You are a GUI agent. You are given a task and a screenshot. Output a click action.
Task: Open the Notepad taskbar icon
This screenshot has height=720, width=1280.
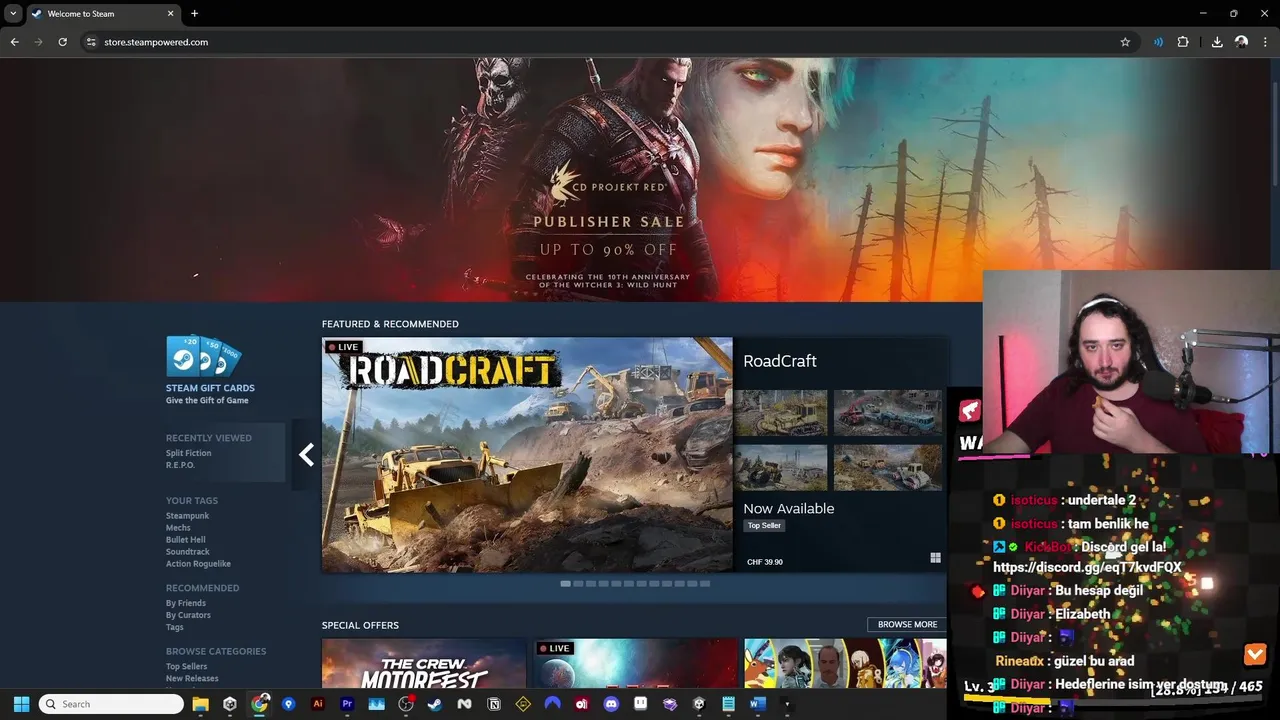(728, 704)
